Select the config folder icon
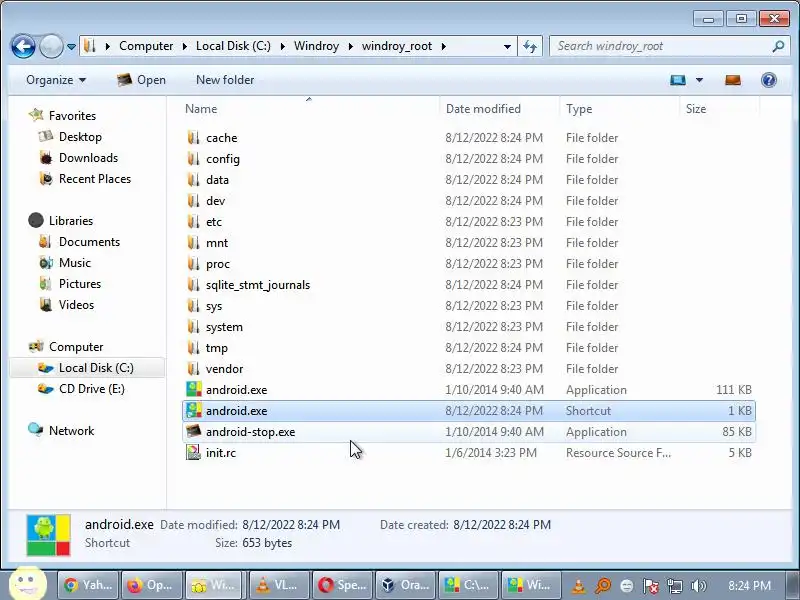The image size is (800, 600). [193, 159]
